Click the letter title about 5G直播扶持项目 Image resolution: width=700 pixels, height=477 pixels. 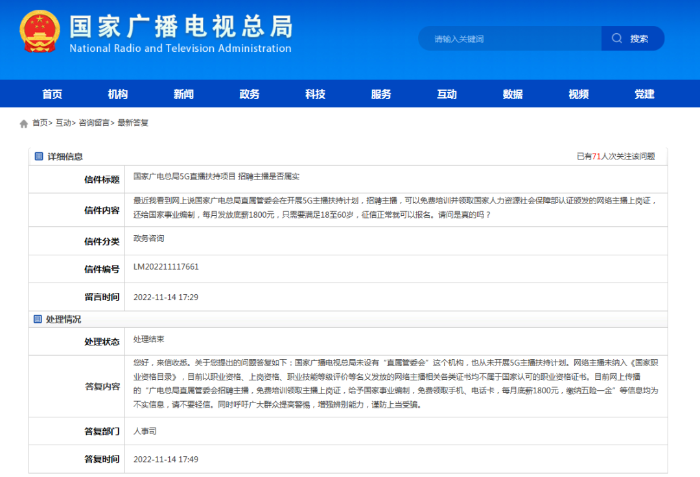[216, 176]
